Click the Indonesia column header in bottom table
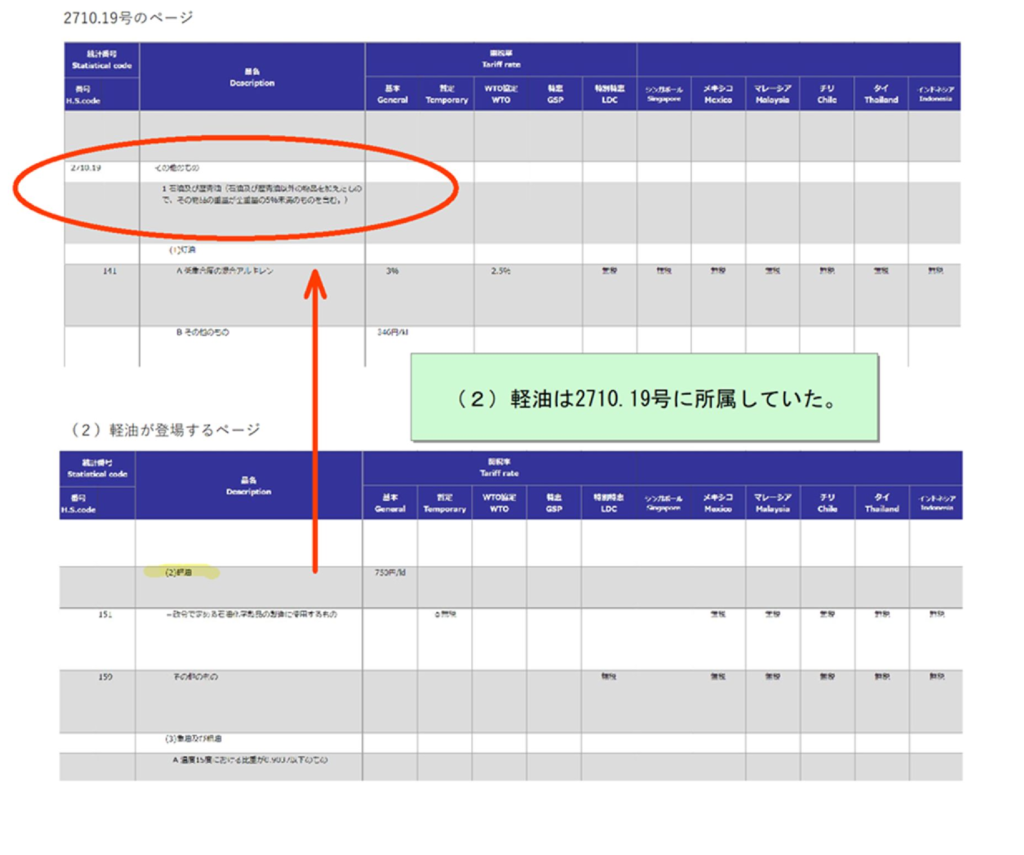The width and height of the screenshot is (1024, 855). click(936, 503)
